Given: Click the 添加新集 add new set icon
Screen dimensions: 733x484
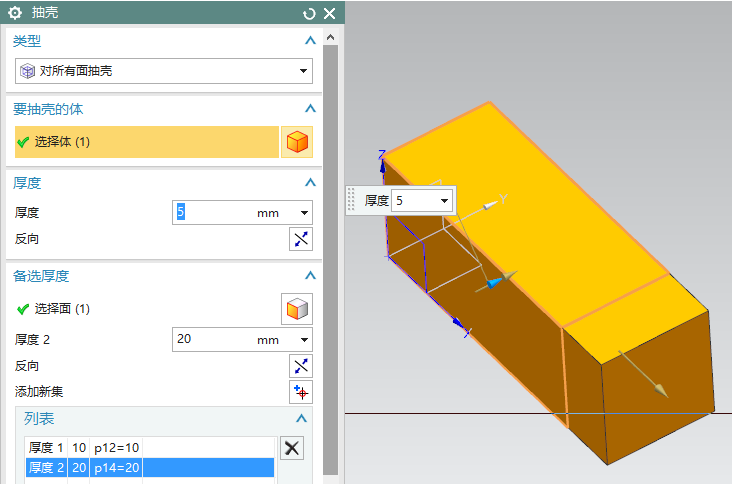Looking at the screenshot, I should tap(301, 392).
